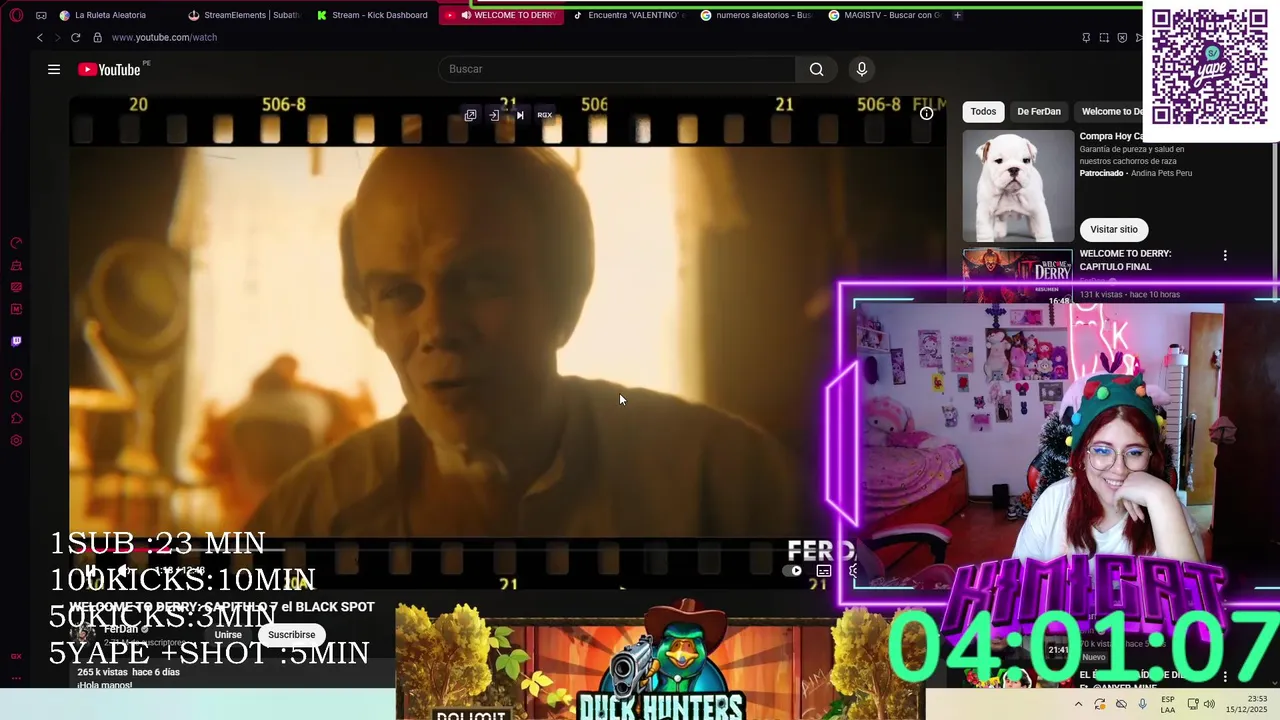Open the volume speaker tray icon
1280x720 pixels.
point(1209,704)
